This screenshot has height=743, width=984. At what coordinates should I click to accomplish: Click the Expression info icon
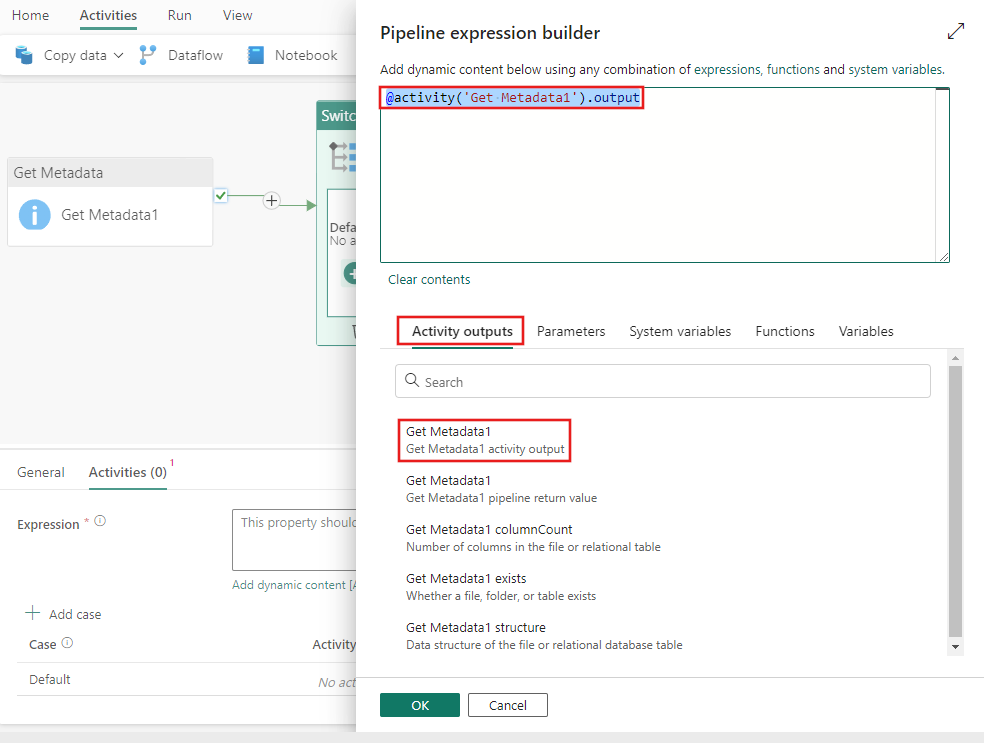pyautogui.click(x=98, y=521)
